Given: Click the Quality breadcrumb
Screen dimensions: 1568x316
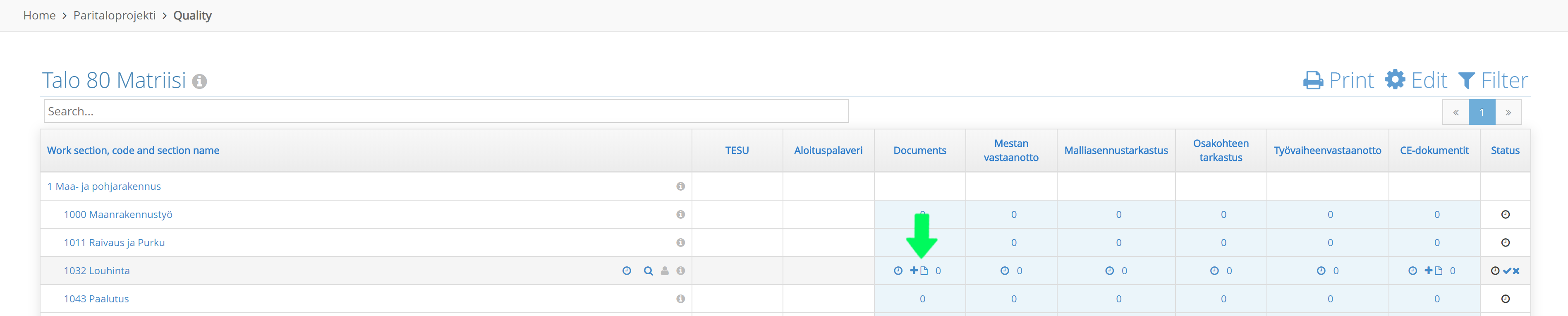Looking at the screenshot, I should pos(192,15).
